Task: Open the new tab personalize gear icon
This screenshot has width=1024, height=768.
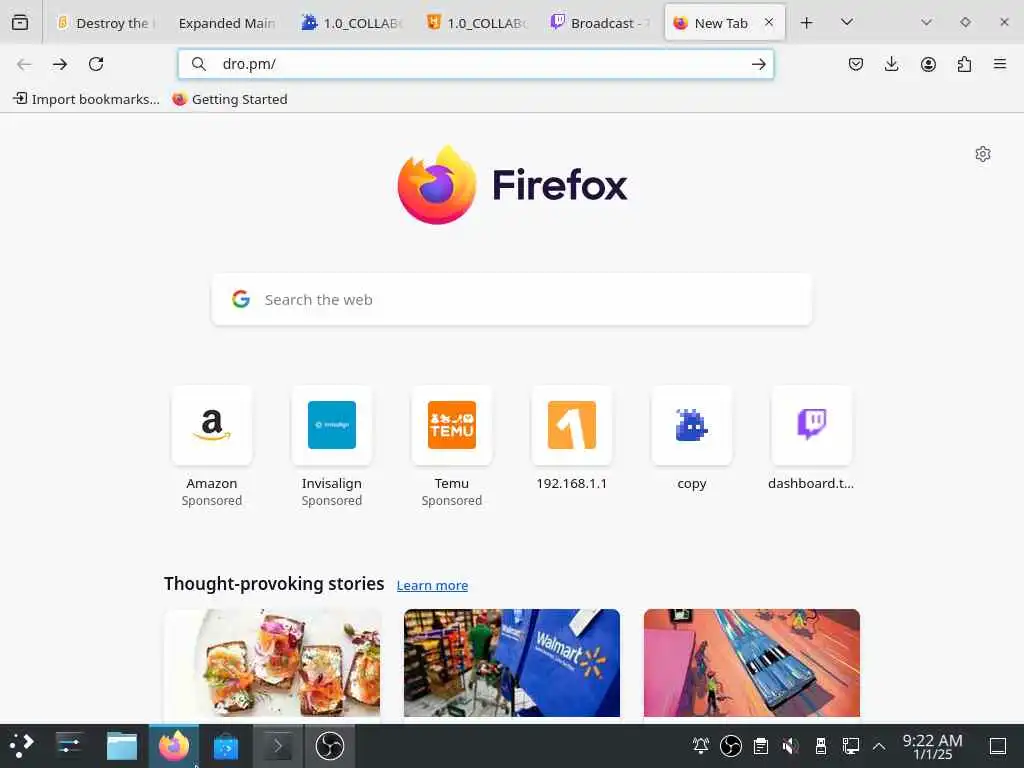Action: 983,154
